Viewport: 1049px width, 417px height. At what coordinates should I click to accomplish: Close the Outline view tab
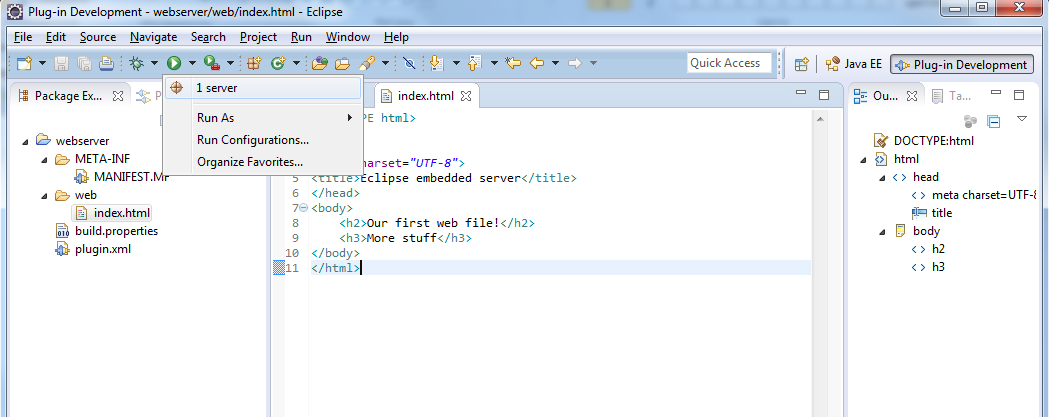(911, 96)
